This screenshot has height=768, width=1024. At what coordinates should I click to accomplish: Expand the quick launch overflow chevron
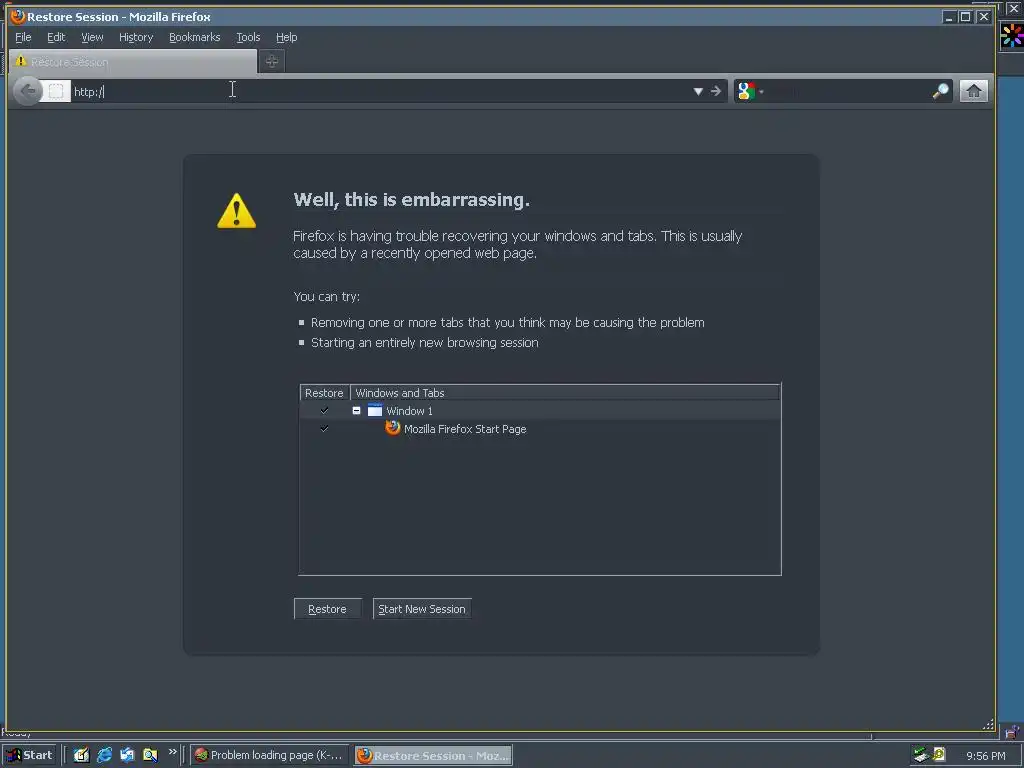pos(172,752)
